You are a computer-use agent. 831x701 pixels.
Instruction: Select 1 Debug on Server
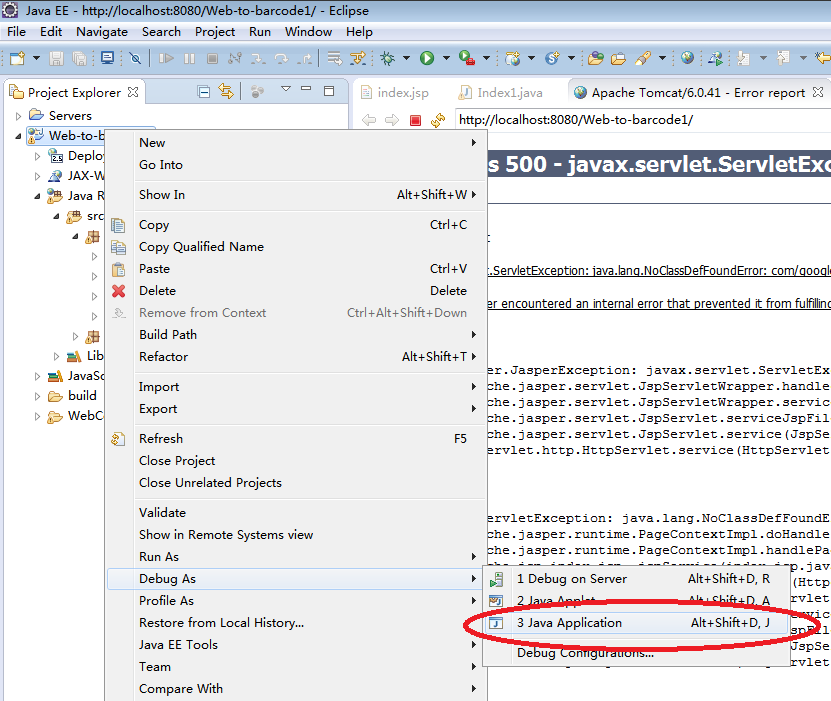tap(636, 579)
